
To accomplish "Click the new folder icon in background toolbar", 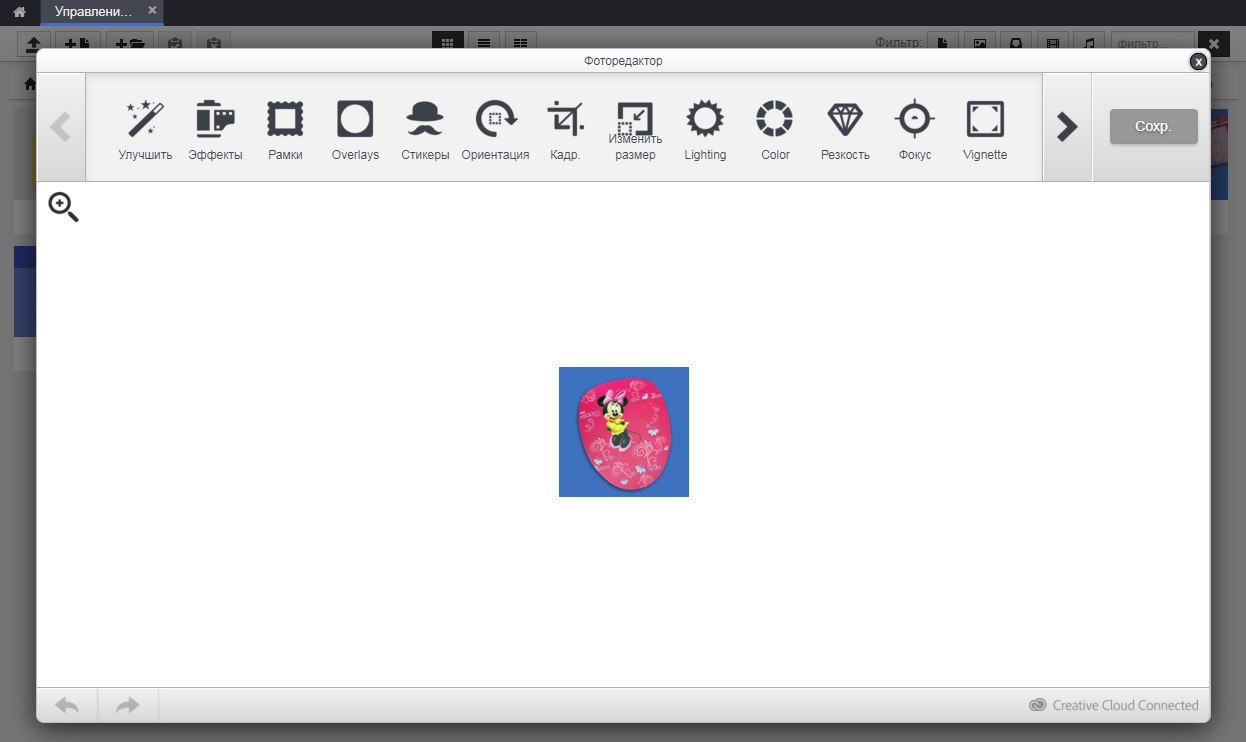I will coord(130,44).
